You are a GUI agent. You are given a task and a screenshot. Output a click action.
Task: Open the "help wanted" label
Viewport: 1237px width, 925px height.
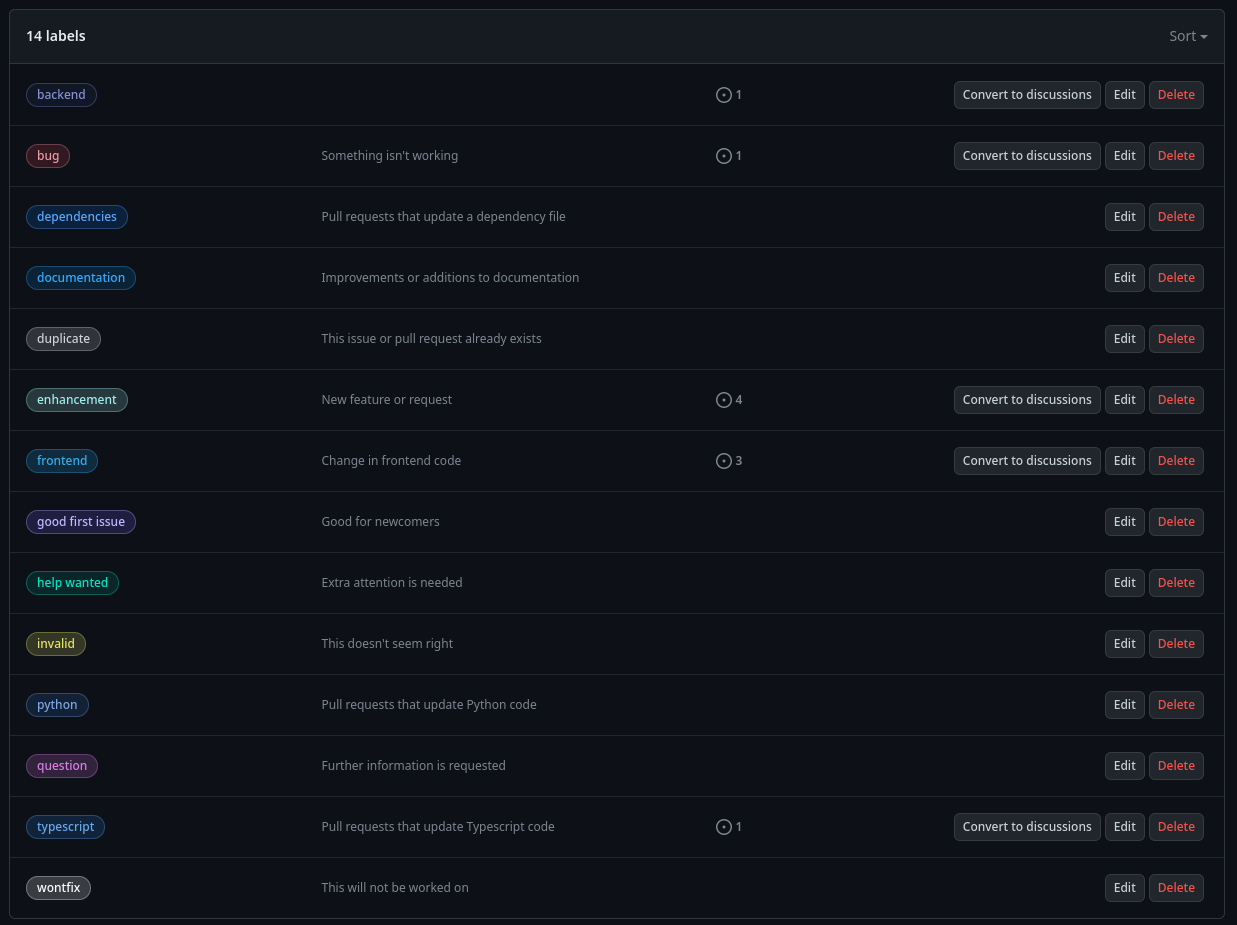(72, 582)
